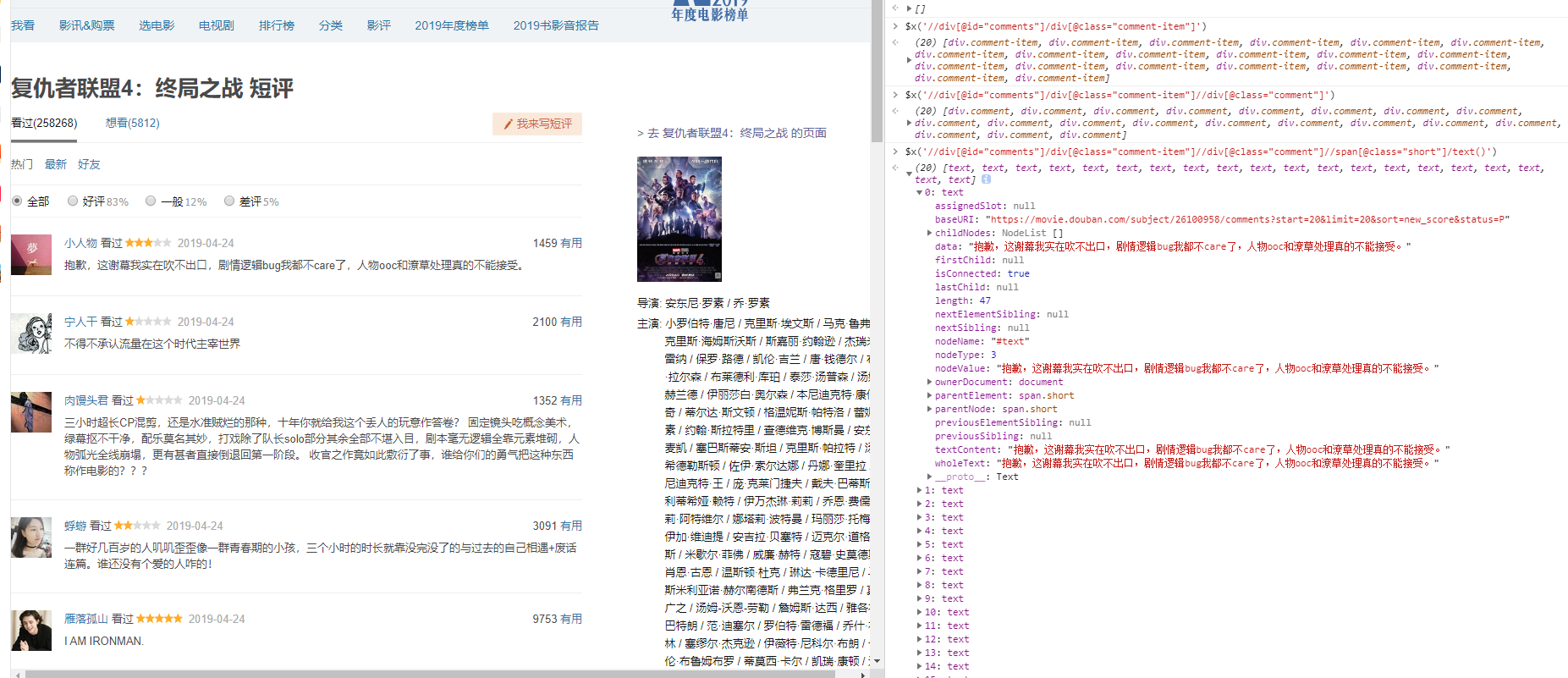Select the 全部 radio button
The width and height of the screenshot is (1568, 678).
tap(17, 201)
